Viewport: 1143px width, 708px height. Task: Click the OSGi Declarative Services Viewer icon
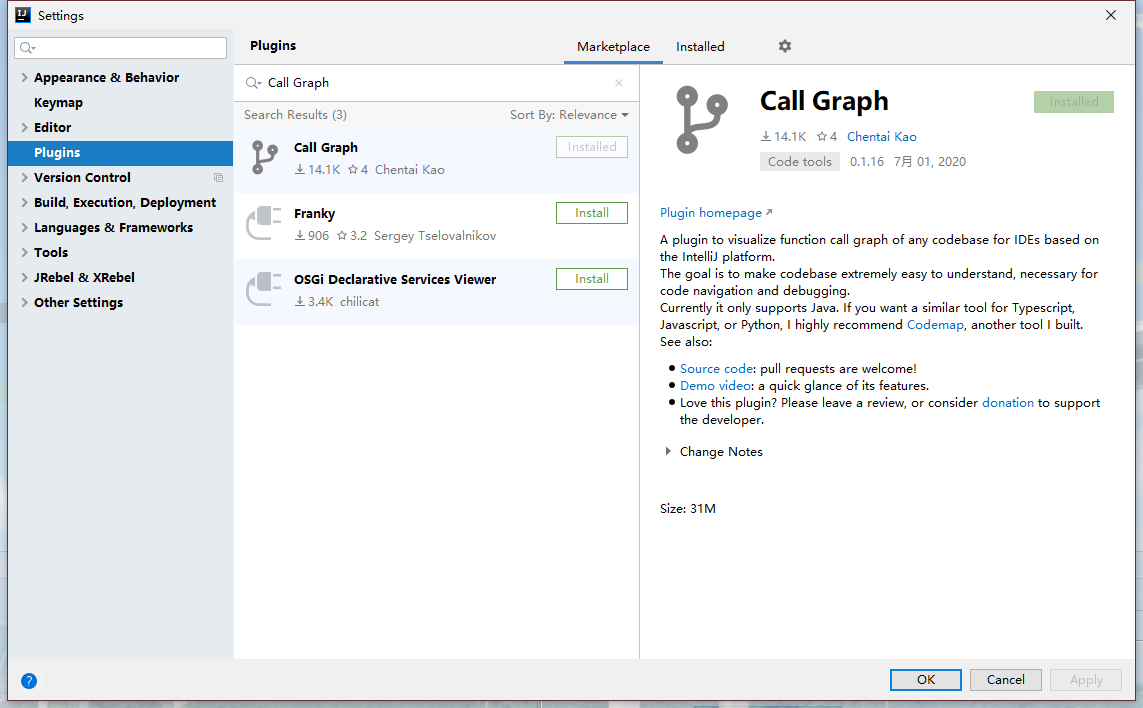pos(264,290)
